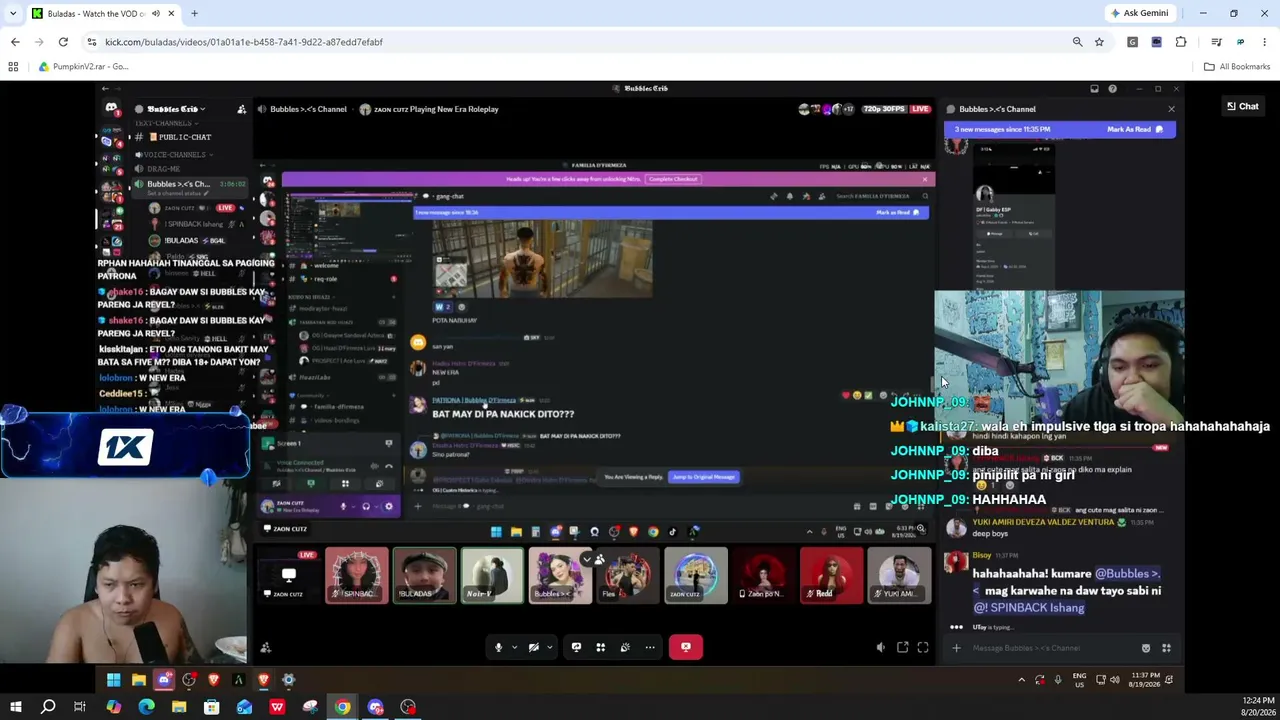The height and width of the screenshot is (720, 1280).
Task: Select the Noir-V participant tile
Action: (x=492, y=576)
